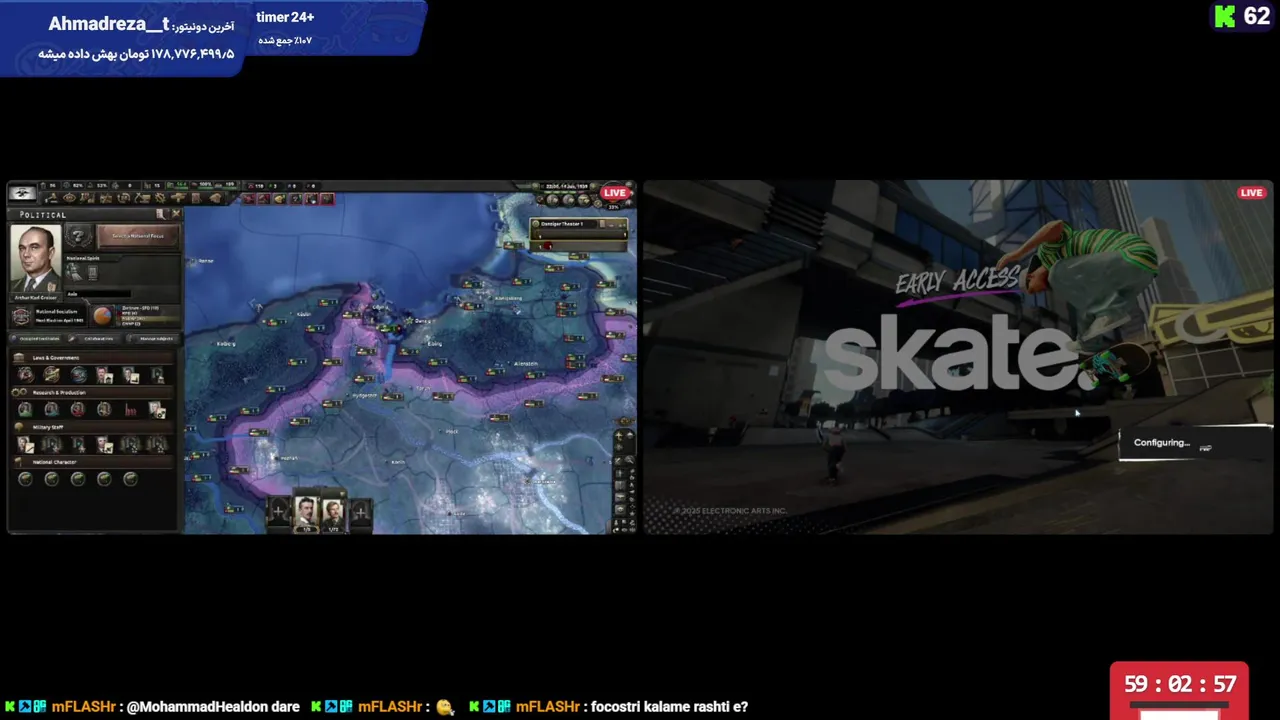Click the timer 24+ label
The image size is (1280, 720).
click(285, 17)
